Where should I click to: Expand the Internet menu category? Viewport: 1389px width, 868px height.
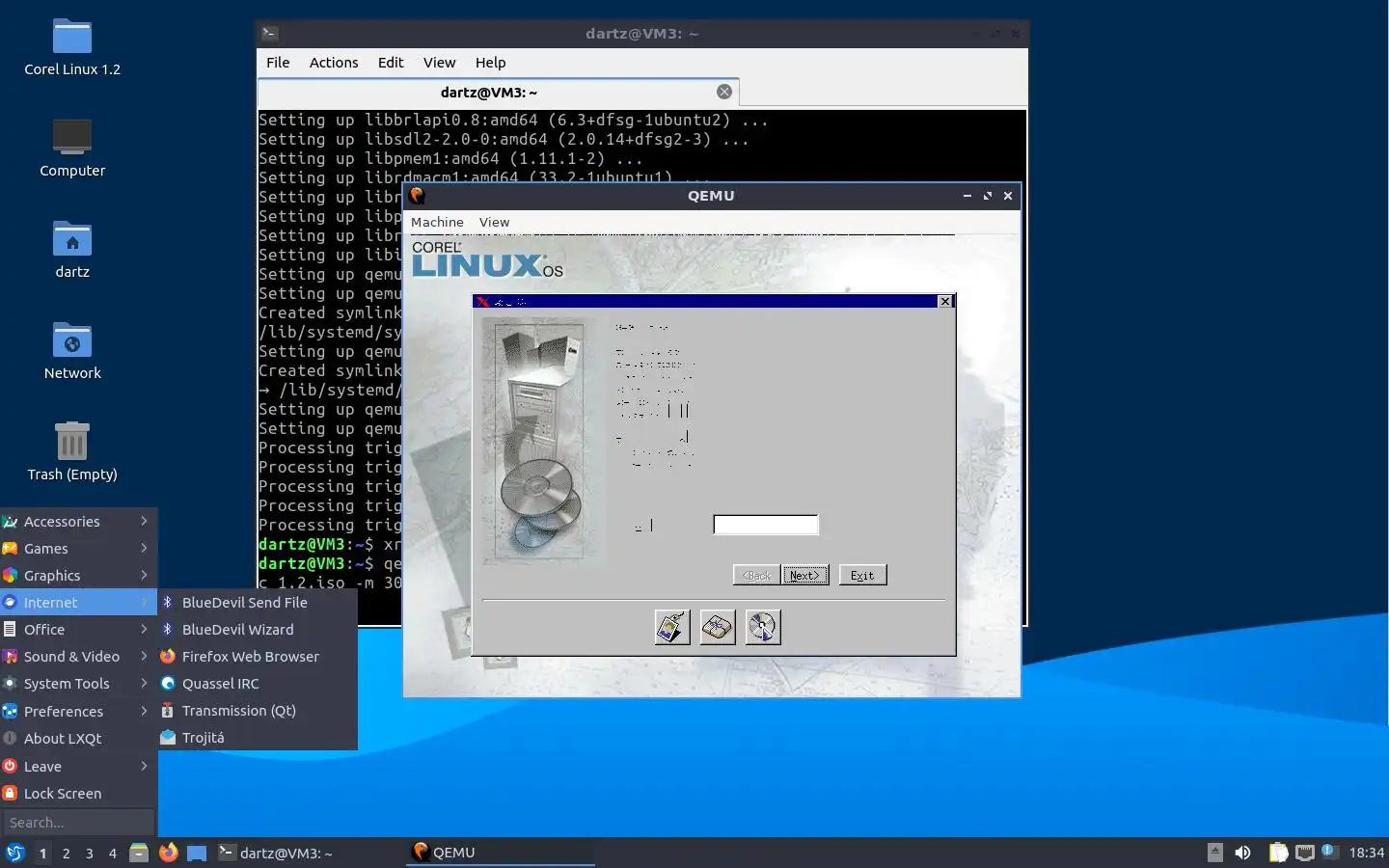coord(78,602)
